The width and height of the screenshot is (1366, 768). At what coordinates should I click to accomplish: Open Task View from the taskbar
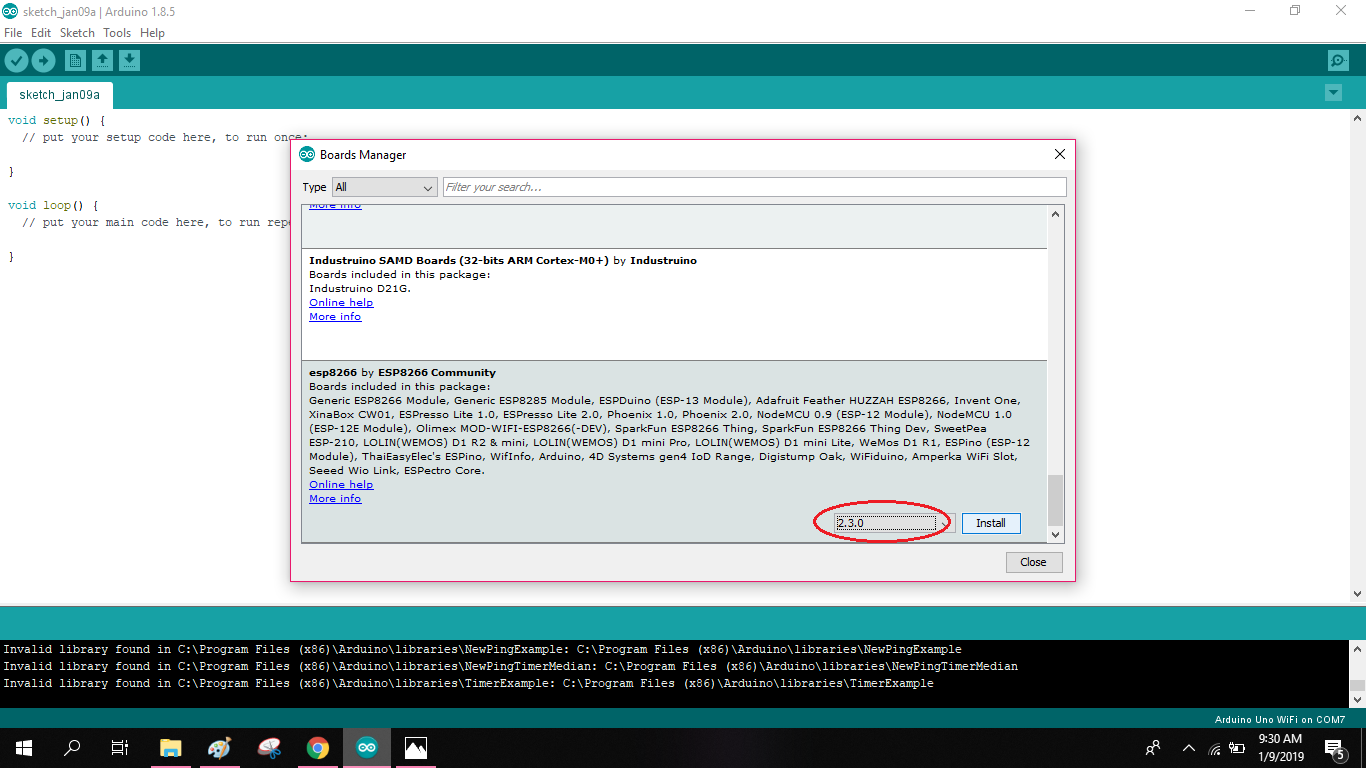point(120,747)
